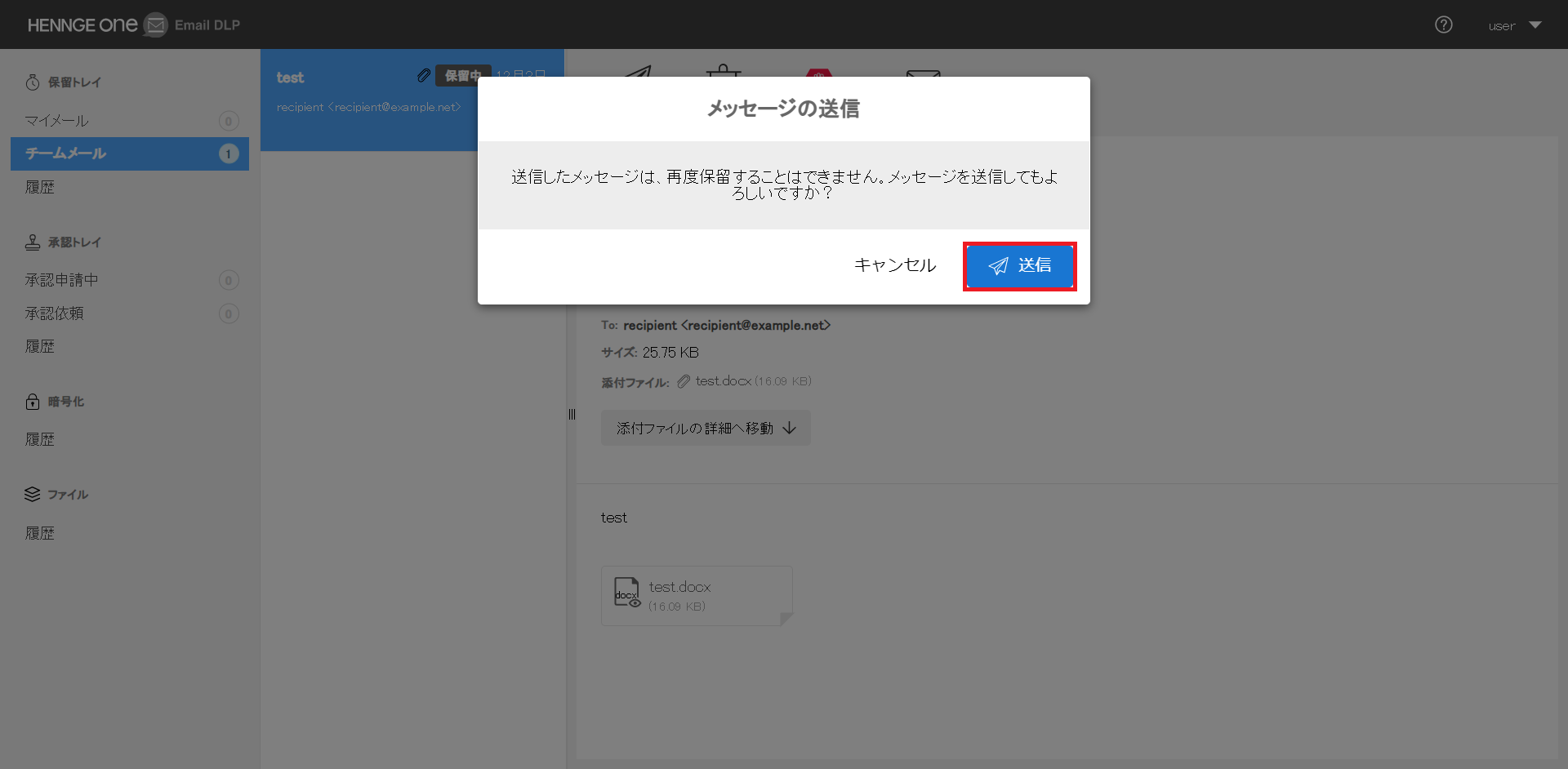Click the recipient@example.net To address
Screen dimensions: 1568x769
tap(727, 325)
